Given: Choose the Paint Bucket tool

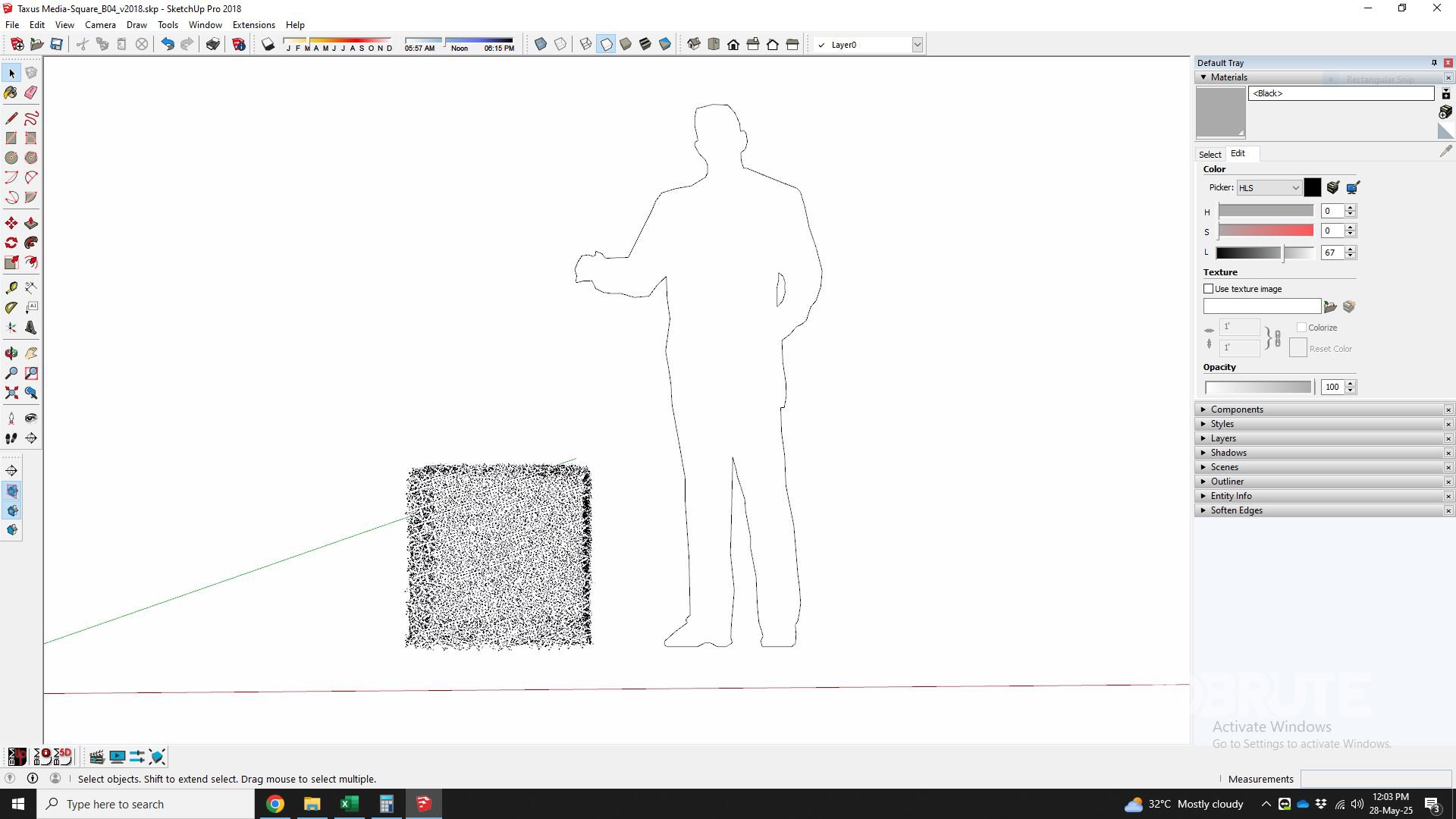Looking at the screenshot, I should [x=11, y=93].
